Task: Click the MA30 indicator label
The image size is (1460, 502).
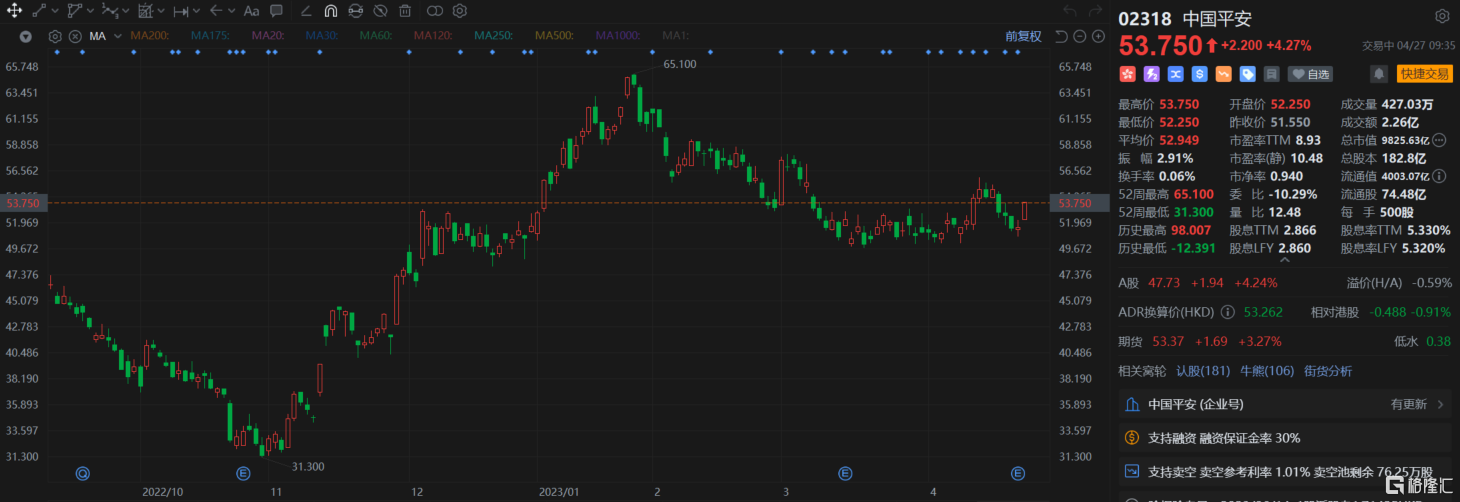Action: click(x=321, y=36)
